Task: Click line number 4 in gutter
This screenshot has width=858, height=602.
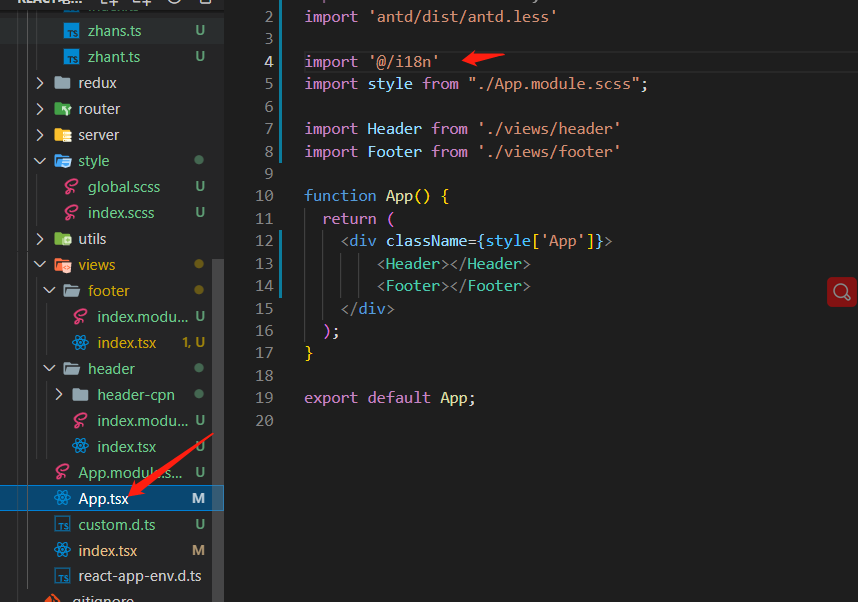Action: pos(269,62)
